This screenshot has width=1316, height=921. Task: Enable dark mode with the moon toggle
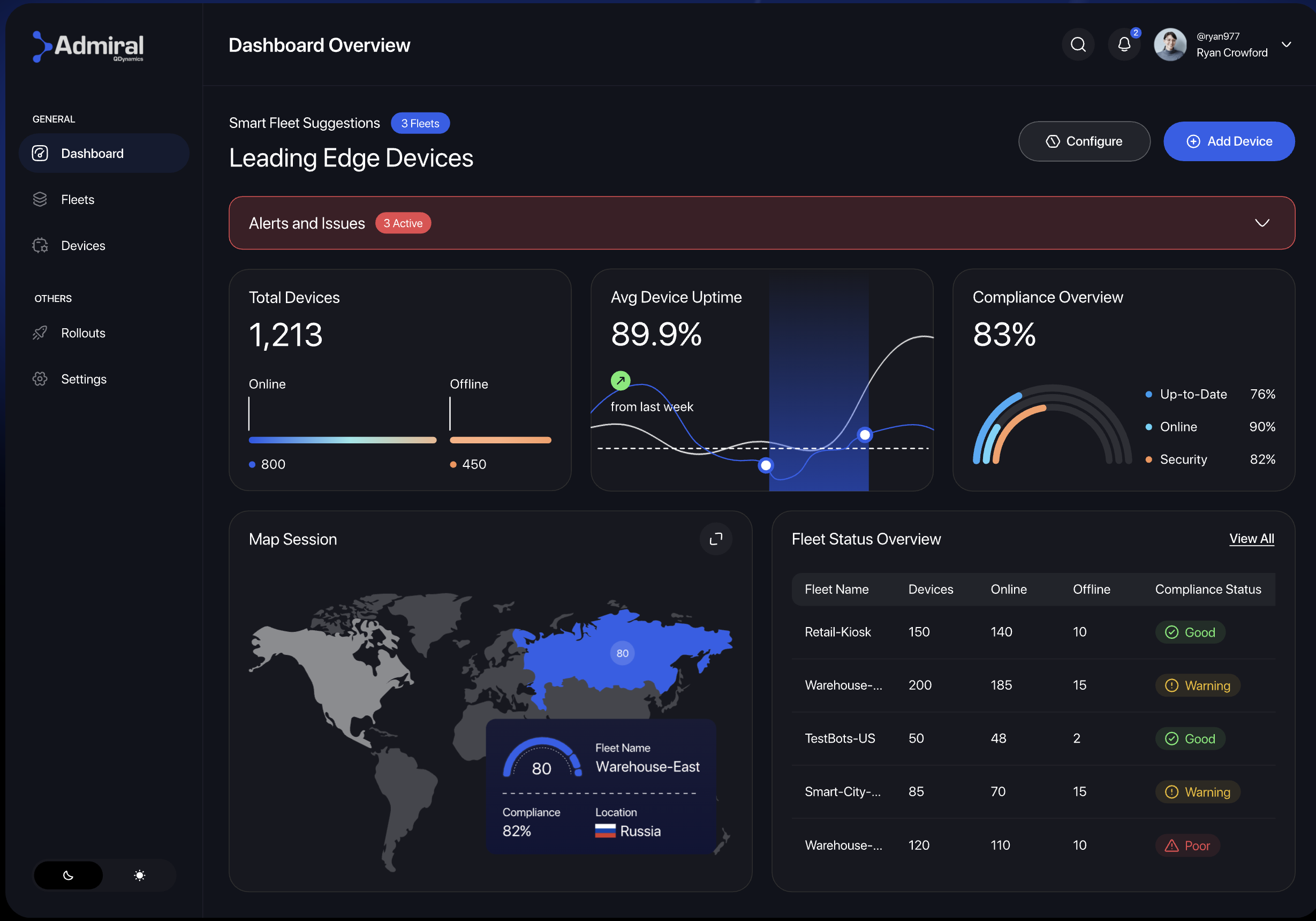(68, 875)
